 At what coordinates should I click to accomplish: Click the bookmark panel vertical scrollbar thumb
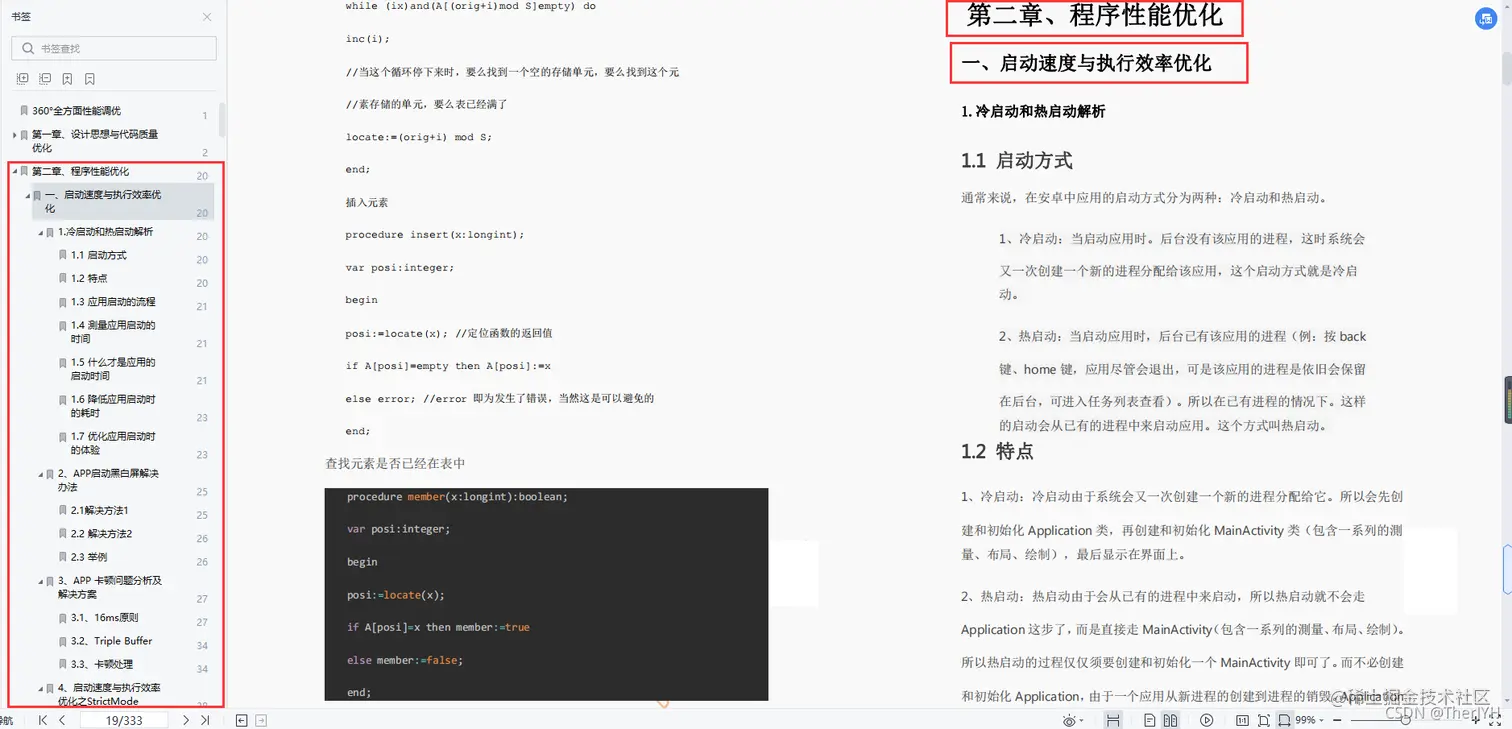222,120
